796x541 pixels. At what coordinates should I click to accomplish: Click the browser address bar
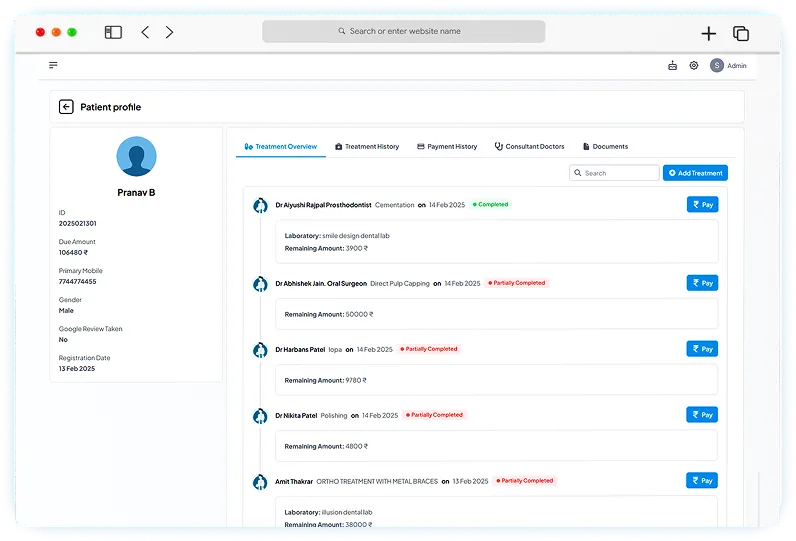click(404, 31)
